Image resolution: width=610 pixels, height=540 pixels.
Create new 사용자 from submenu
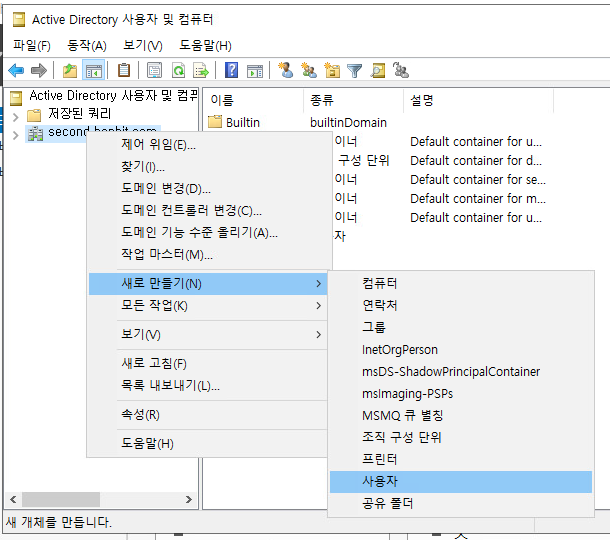coord(461,482)
